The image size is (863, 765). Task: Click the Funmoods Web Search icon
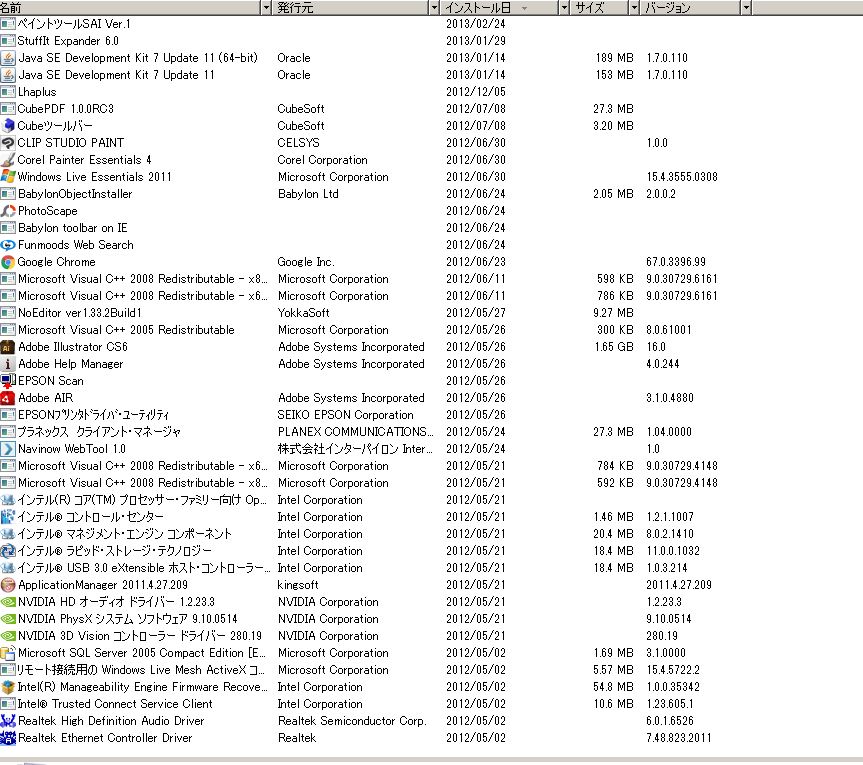[x=8, y=245]
